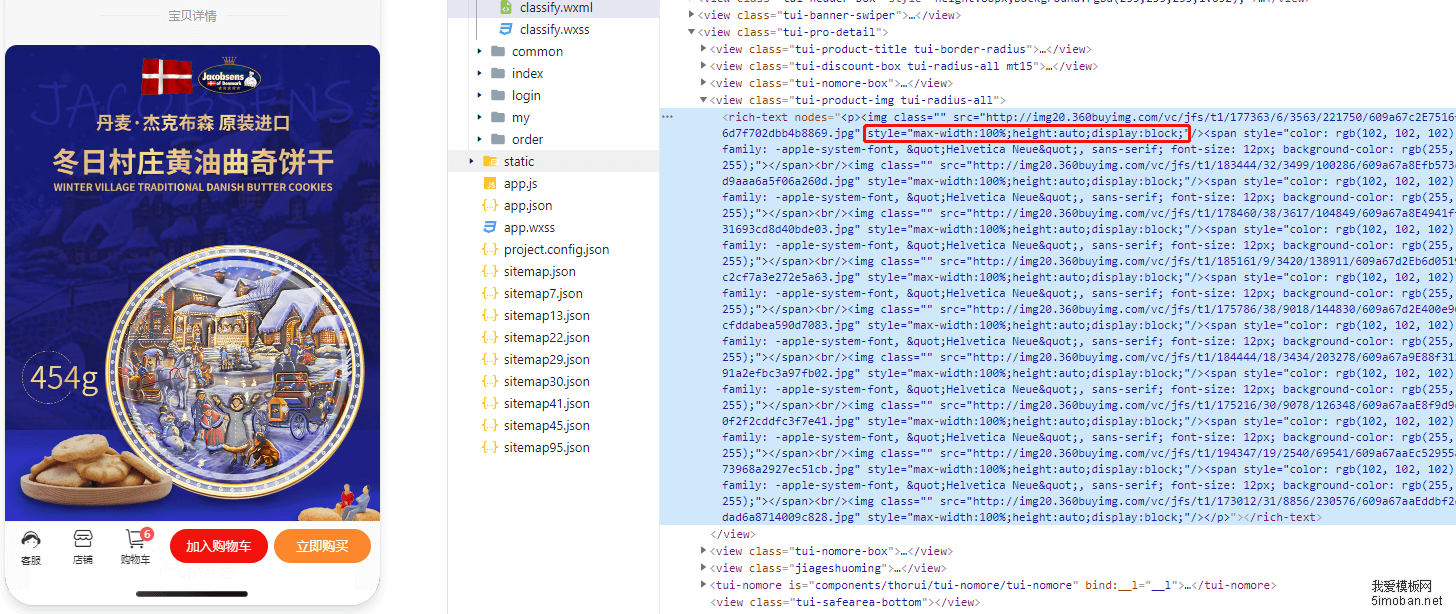Collapse the tui-product-img view node
1456x614 pixels.
tap(703, 100)
